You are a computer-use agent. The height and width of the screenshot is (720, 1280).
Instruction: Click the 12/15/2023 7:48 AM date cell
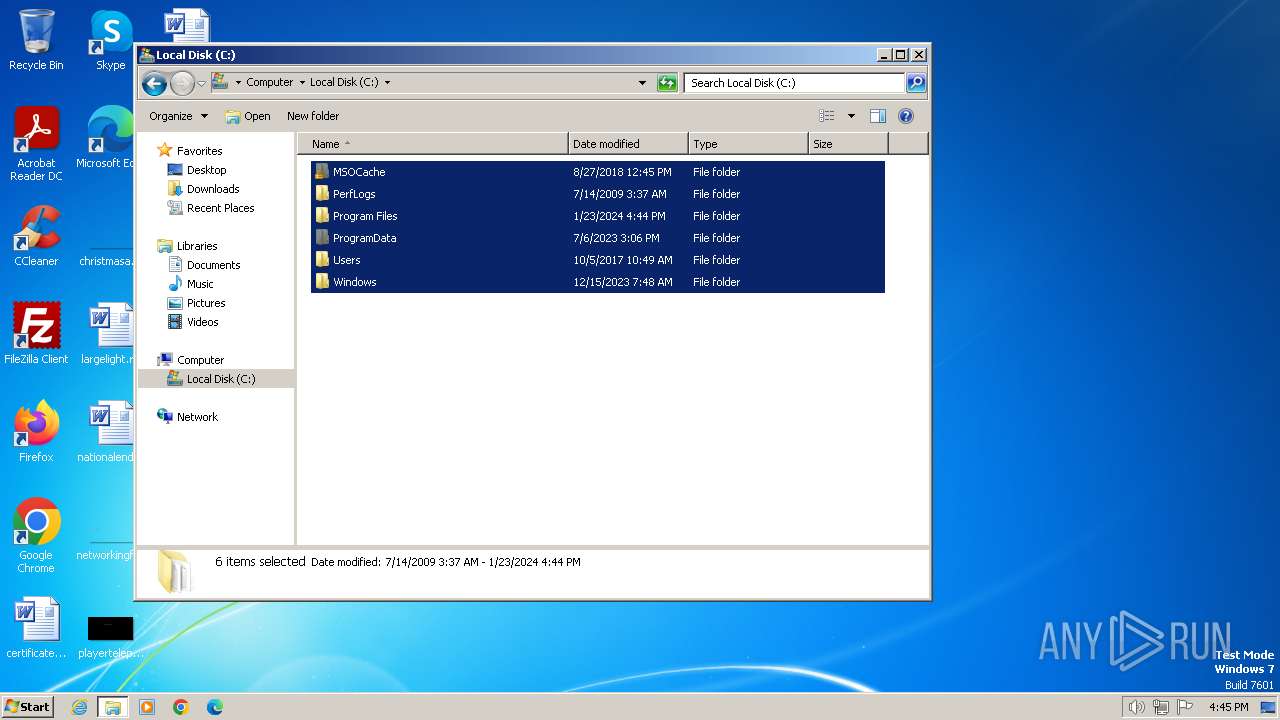(x=622, y=282)
